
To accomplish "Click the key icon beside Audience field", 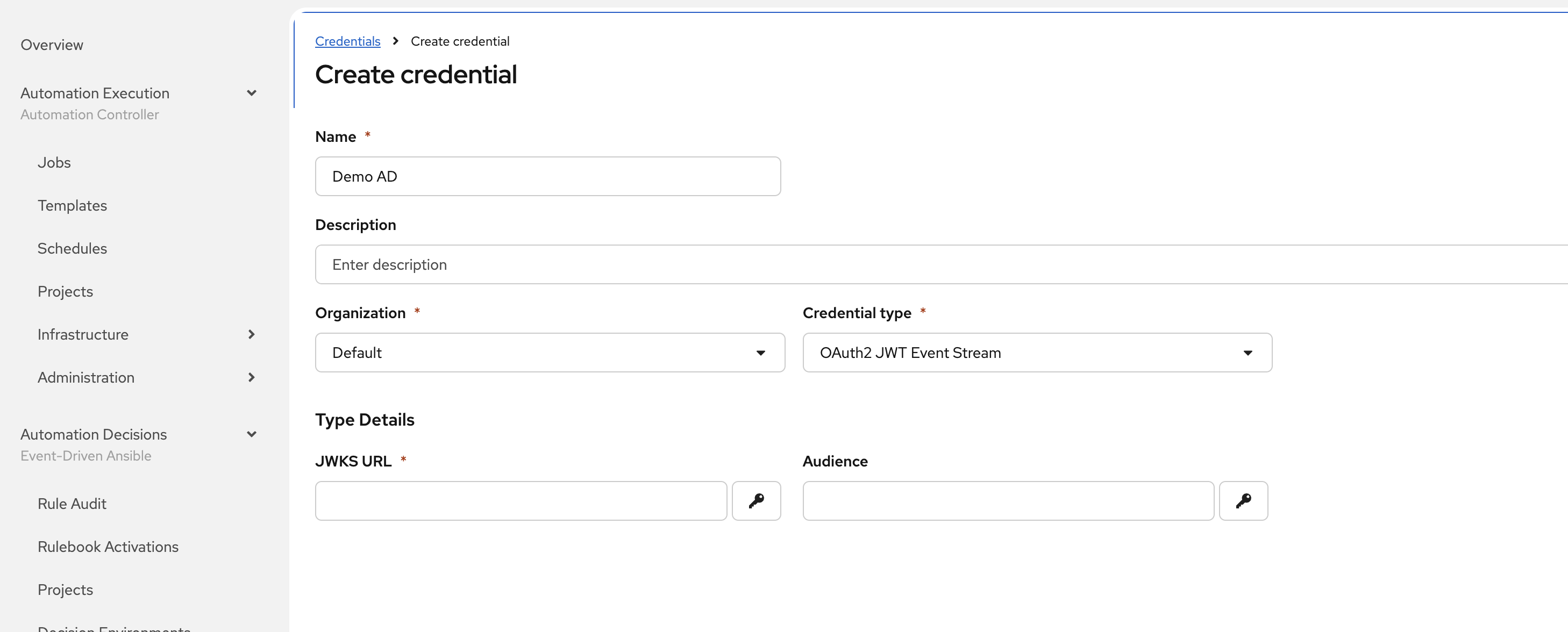I will 1243,501.
